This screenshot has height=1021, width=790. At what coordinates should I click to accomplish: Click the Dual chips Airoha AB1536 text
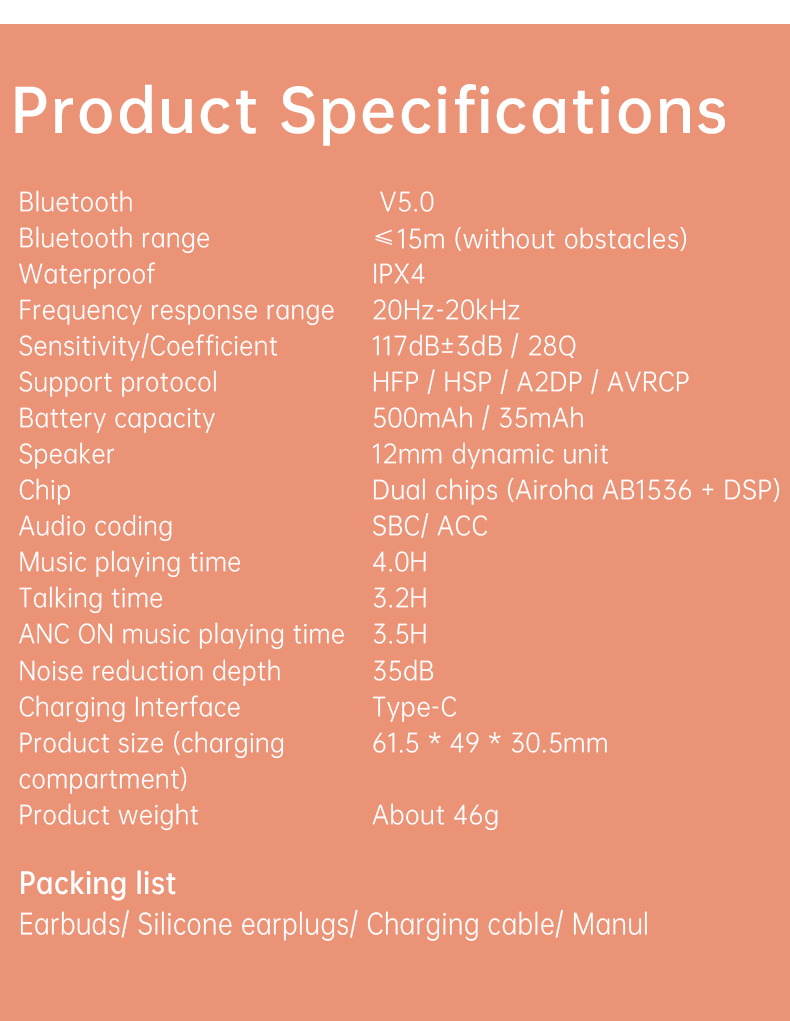pyautogui.click(x=576, y=490)
